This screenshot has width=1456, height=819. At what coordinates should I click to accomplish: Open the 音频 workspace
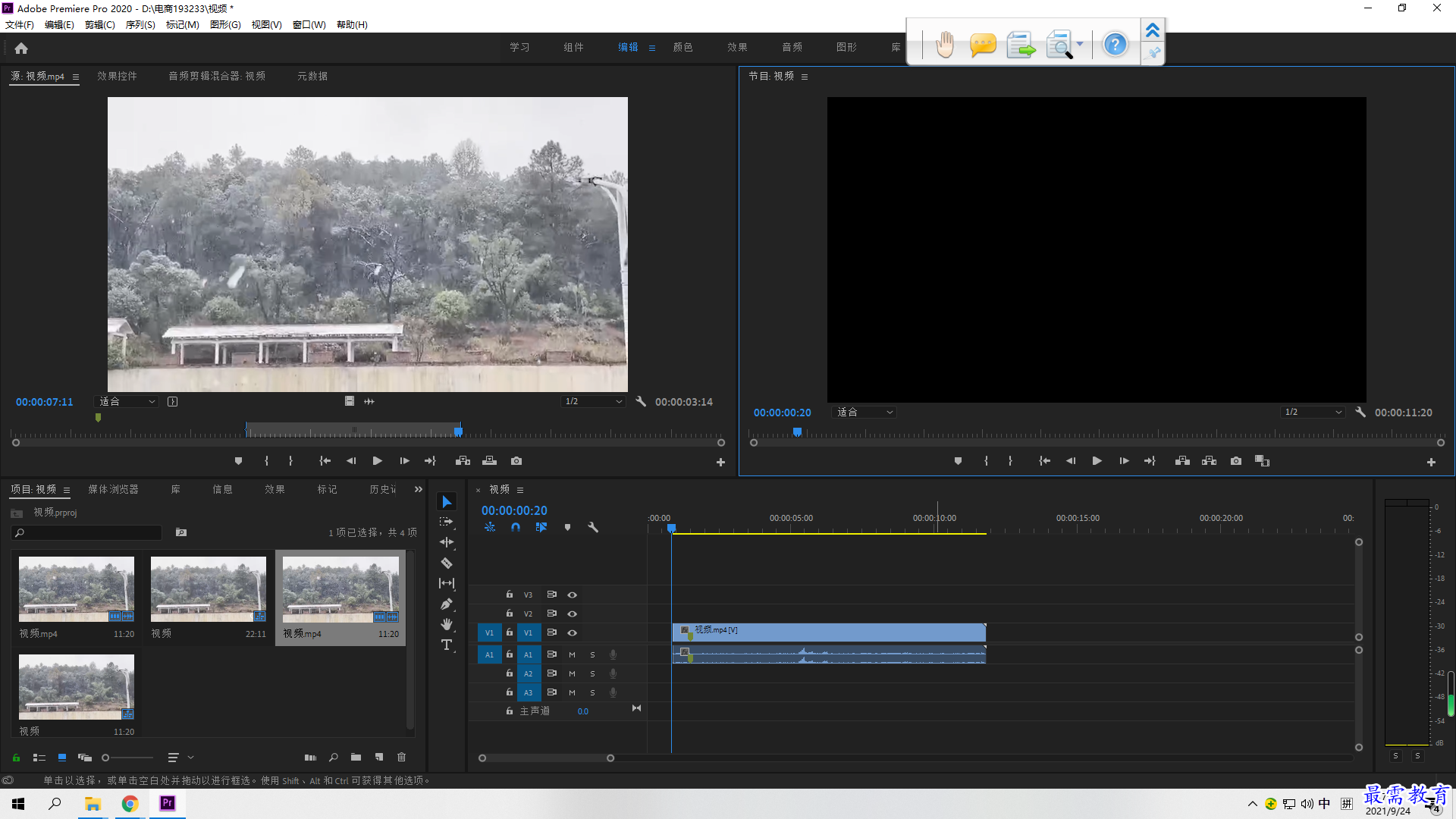pyautogui.click(x=792, y=47)
